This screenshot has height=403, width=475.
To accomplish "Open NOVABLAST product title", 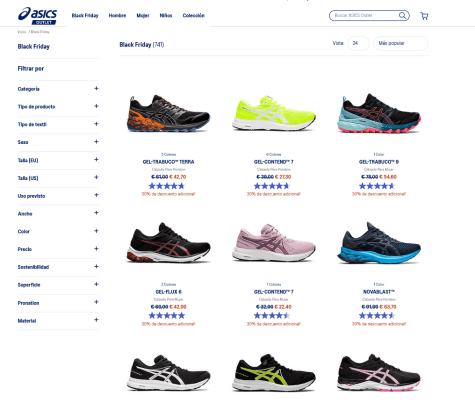I will 379,292.
